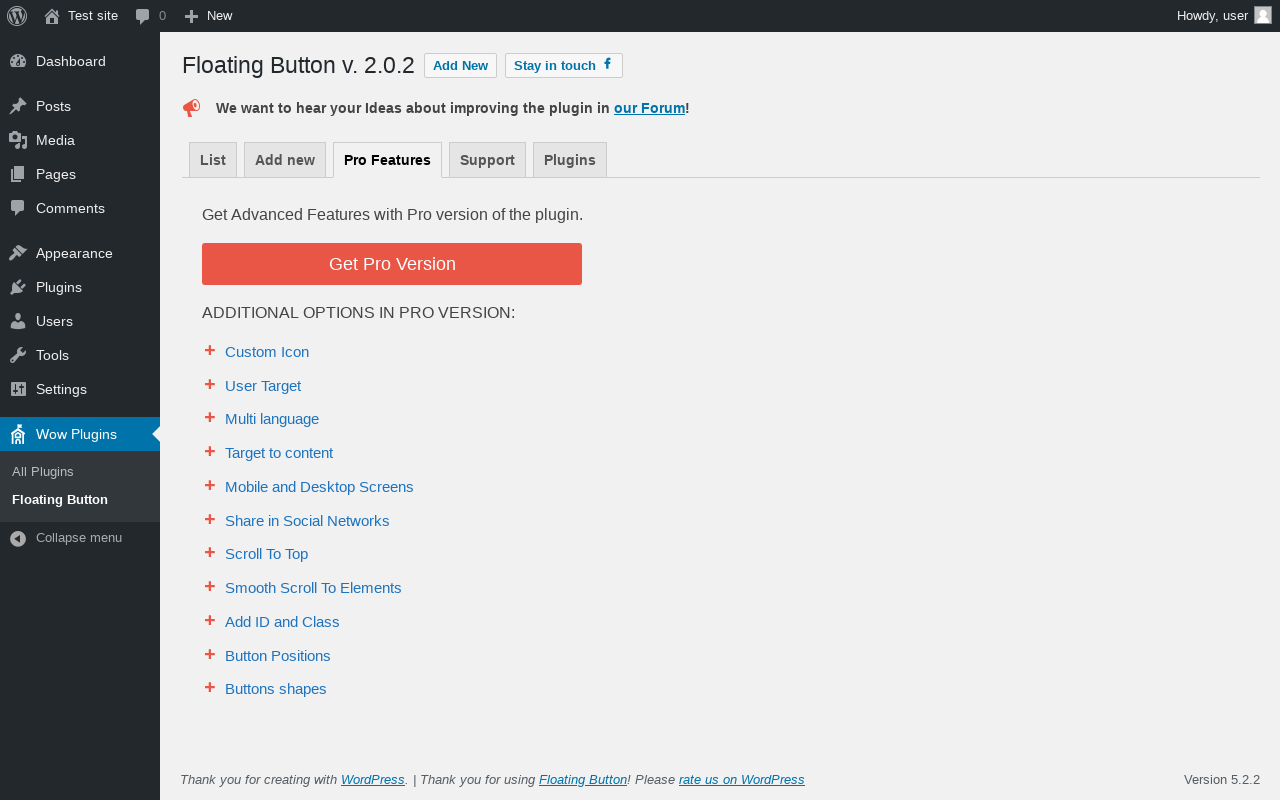Expand the Custom Icon feature plus

[210, 351]
